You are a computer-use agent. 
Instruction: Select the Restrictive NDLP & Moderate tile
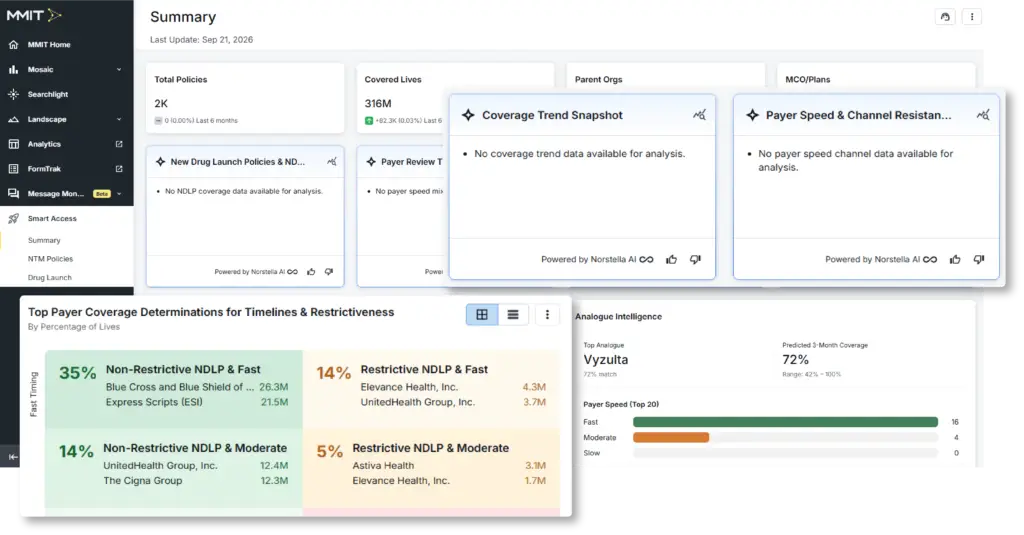point(431,468)
